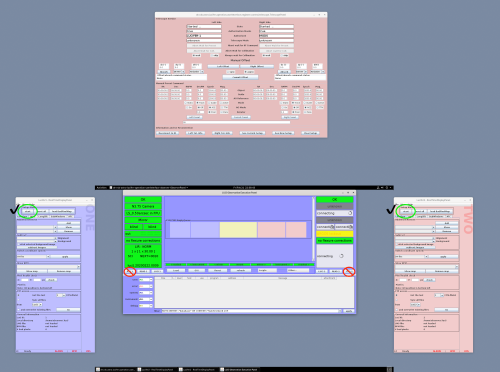Click the workspace icon at the bottom taskbar end

pyautogui.click(x=389, y=369)
